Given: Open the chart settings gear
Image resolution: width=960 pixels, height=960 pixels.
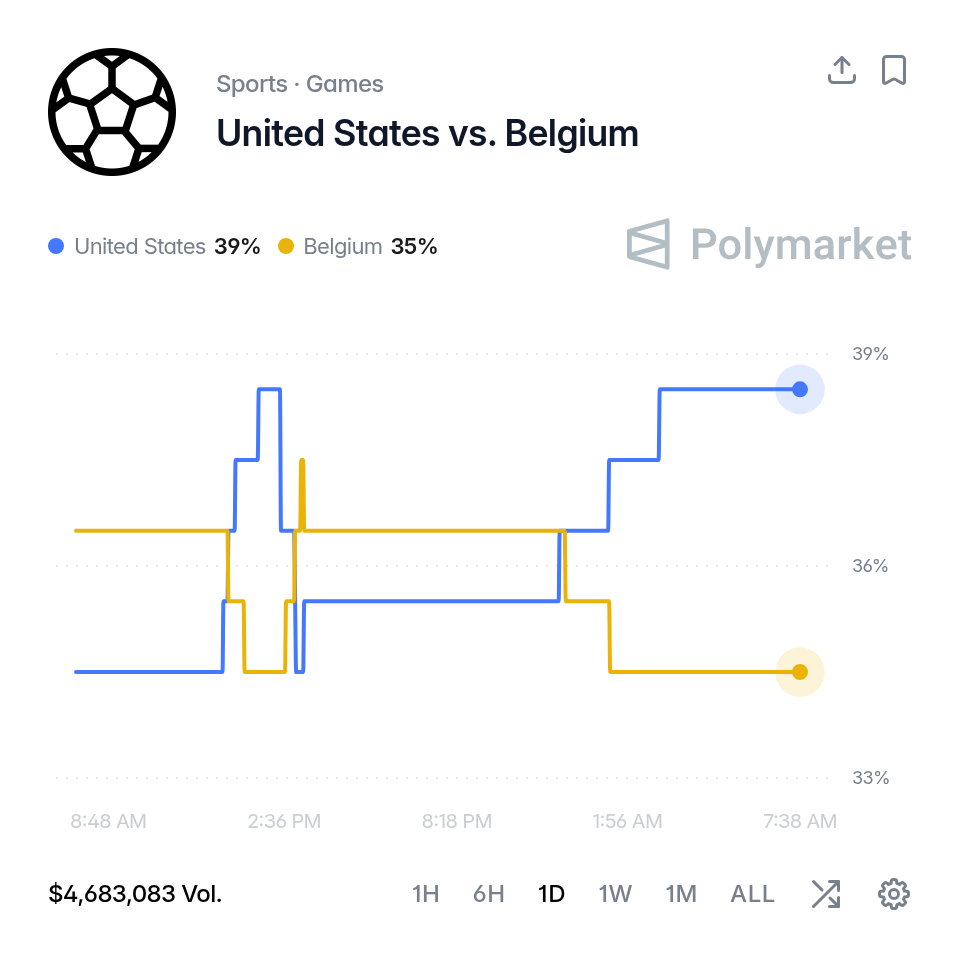Looking at the screenshot, I should (893, 894).
